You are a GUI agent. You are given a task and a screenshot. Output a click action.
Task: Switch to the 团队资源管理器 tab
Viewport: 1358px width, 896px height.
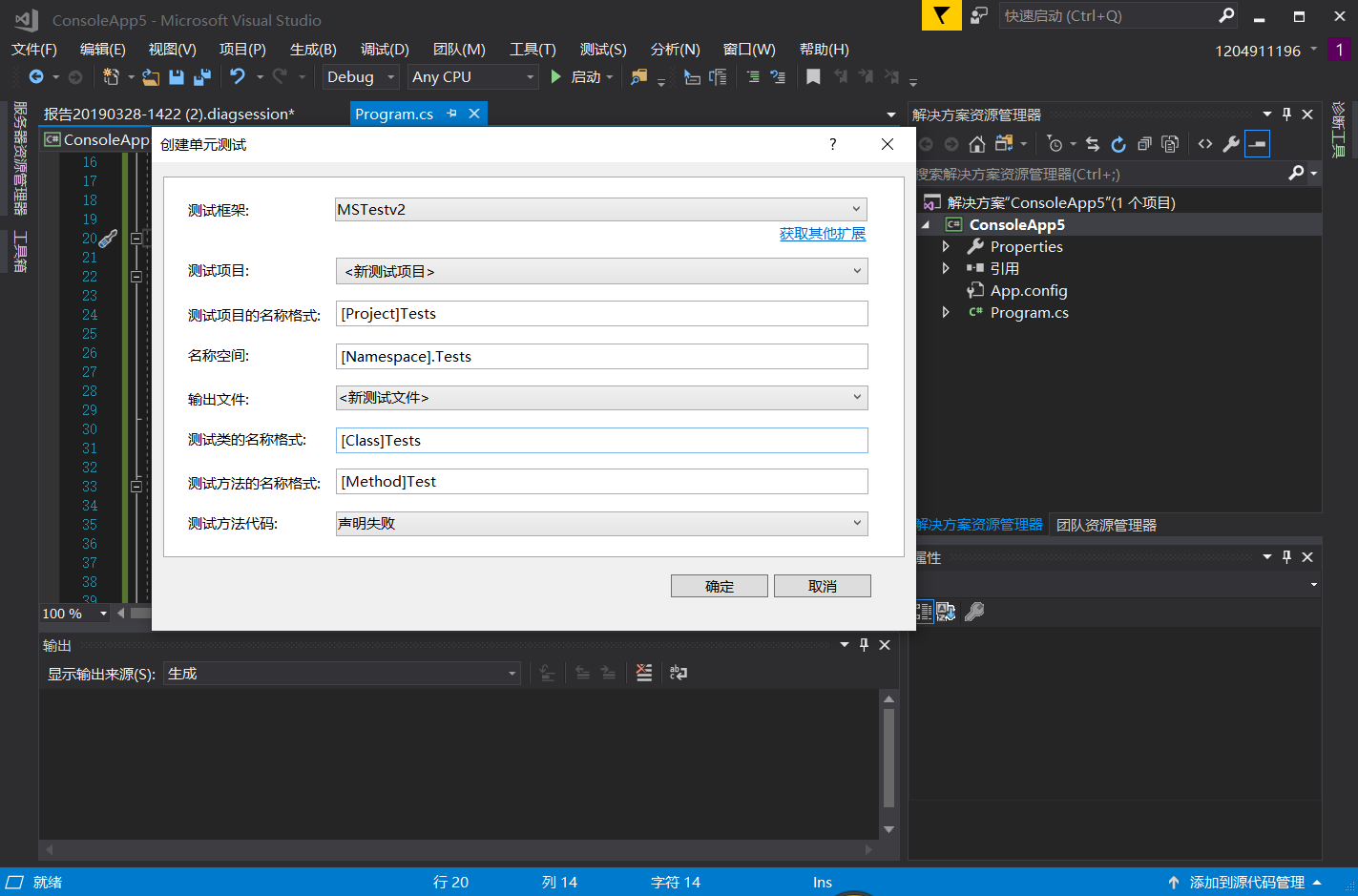click(x=1106, y=526)
